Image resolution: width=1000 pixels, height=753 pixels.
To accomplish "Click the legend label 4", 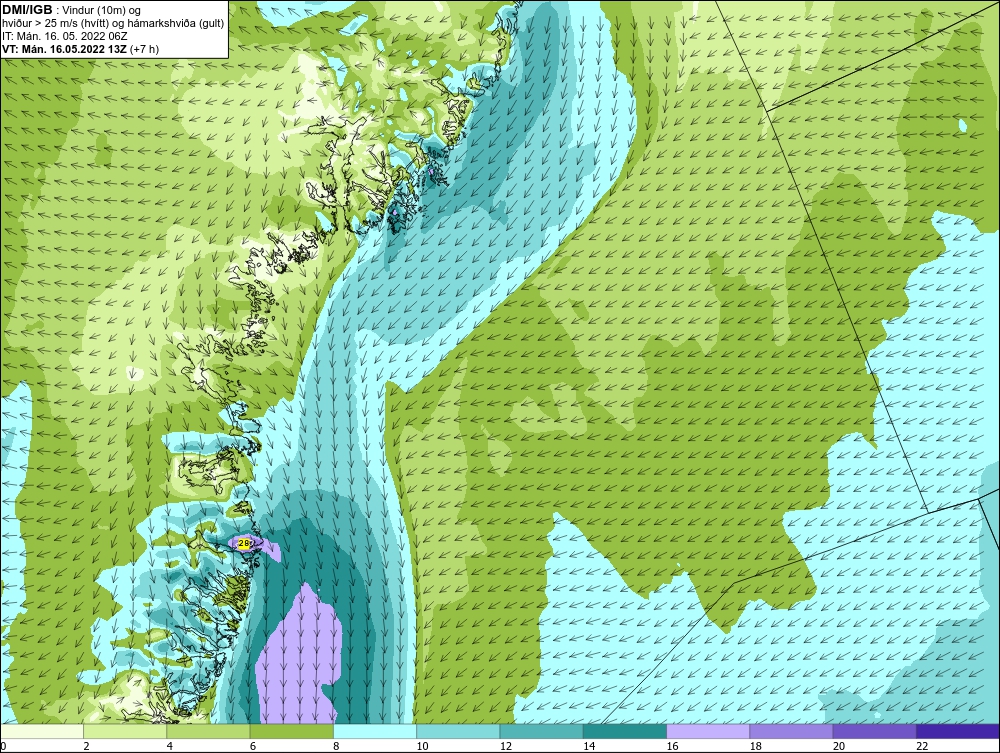I will point(170,747).
